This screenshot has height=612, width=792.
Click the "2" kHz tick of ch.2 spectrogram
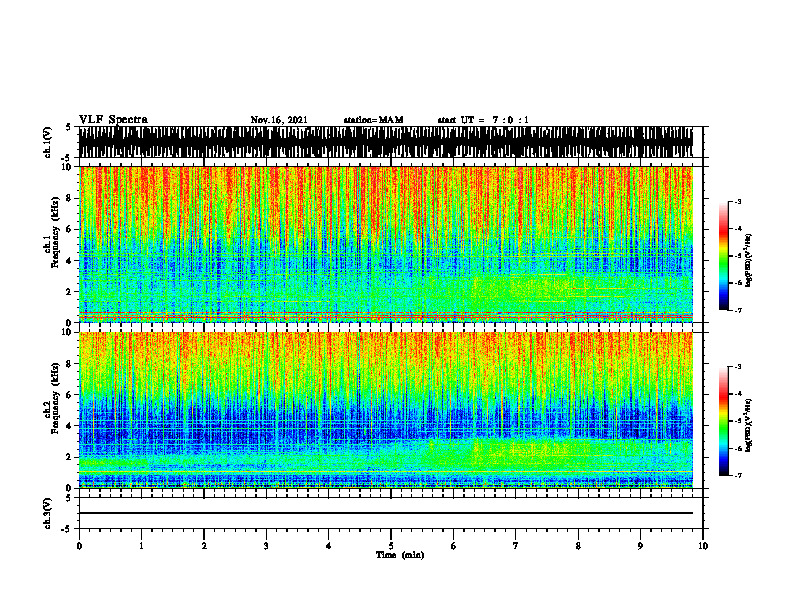(x=70, y=457)
